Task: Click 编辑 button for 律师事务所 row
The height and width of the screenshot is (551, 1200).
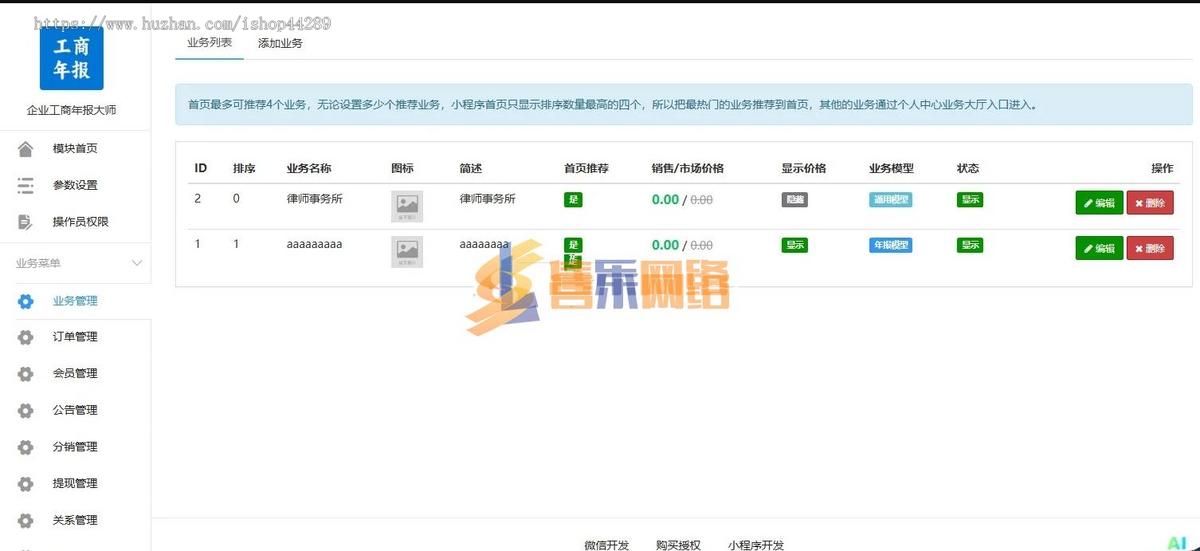Action: point(1099,203)
